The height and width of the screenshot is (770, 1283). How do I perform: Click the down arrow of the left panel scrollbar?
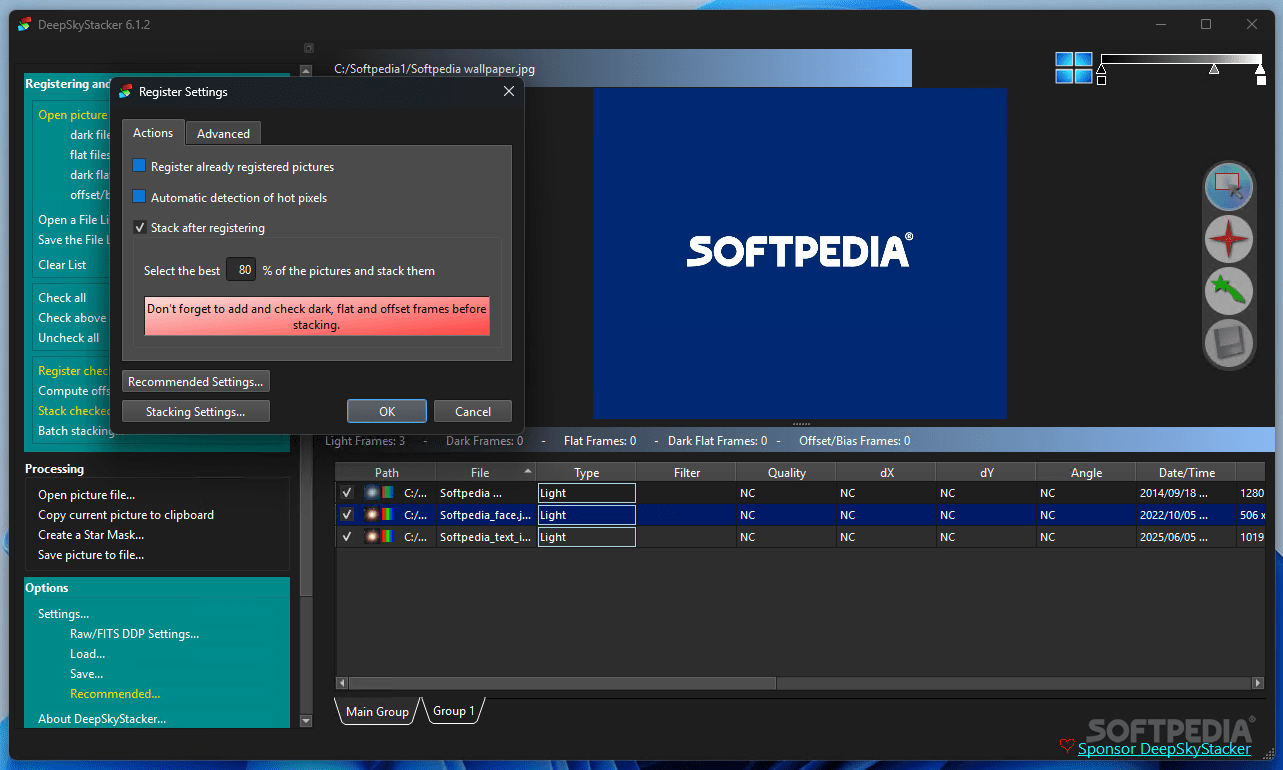(x=307, y=720)
